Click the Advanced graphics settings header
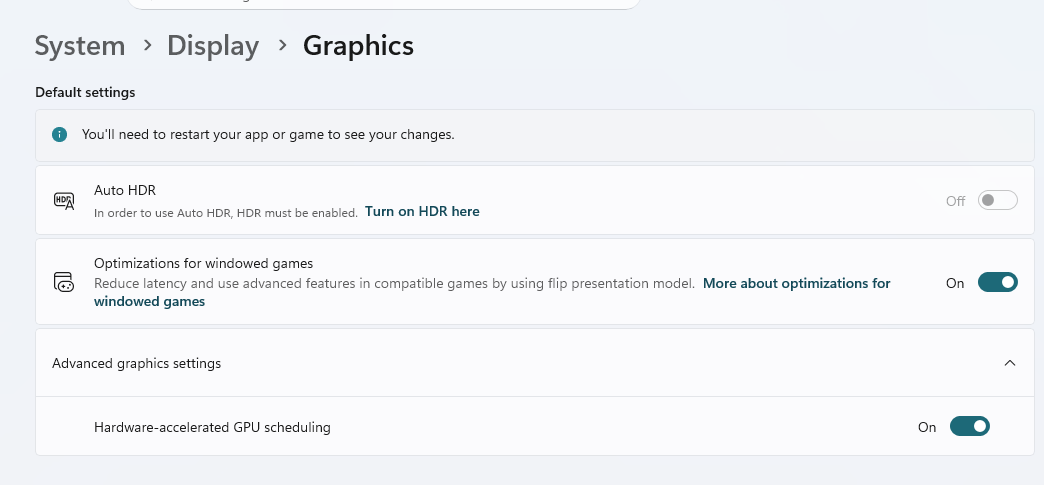 pyautogui.click(x=535, y=363)
